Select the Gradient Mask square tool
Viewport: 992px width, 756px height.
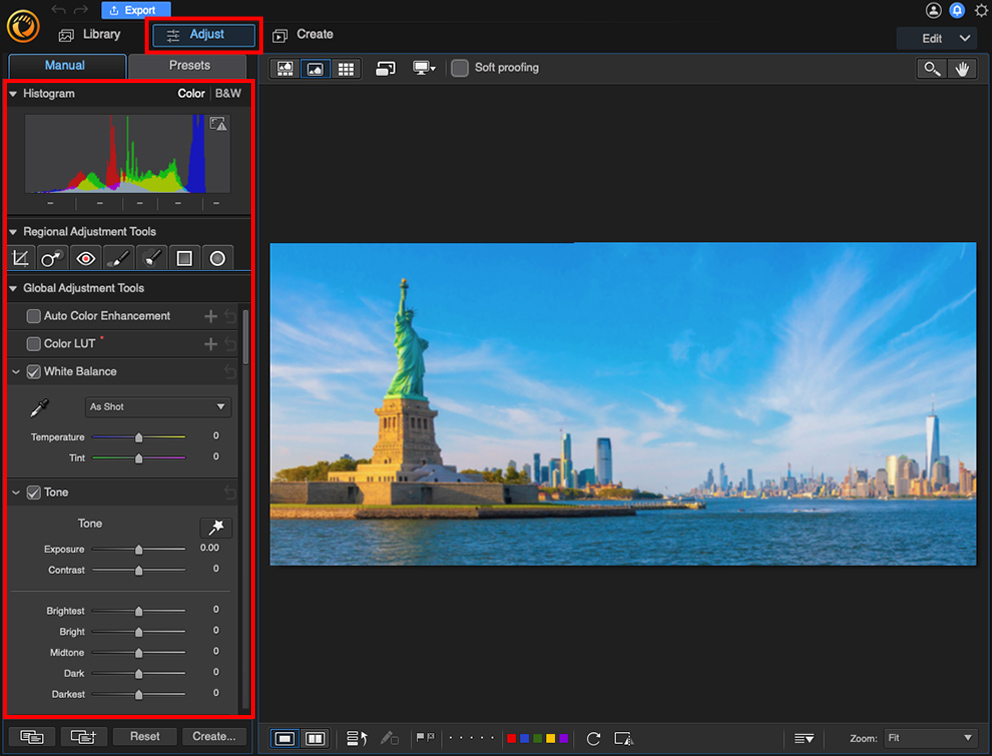(184, 258)
